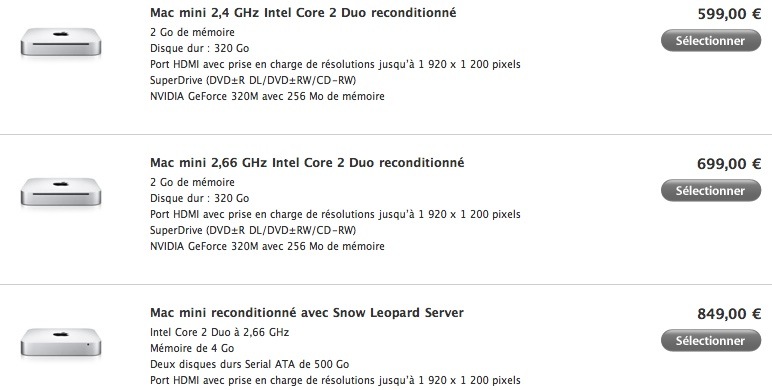The width and height of the screenshot is (772, 390).
Task: Click HDMI port line of the server model
Action: 335,380
